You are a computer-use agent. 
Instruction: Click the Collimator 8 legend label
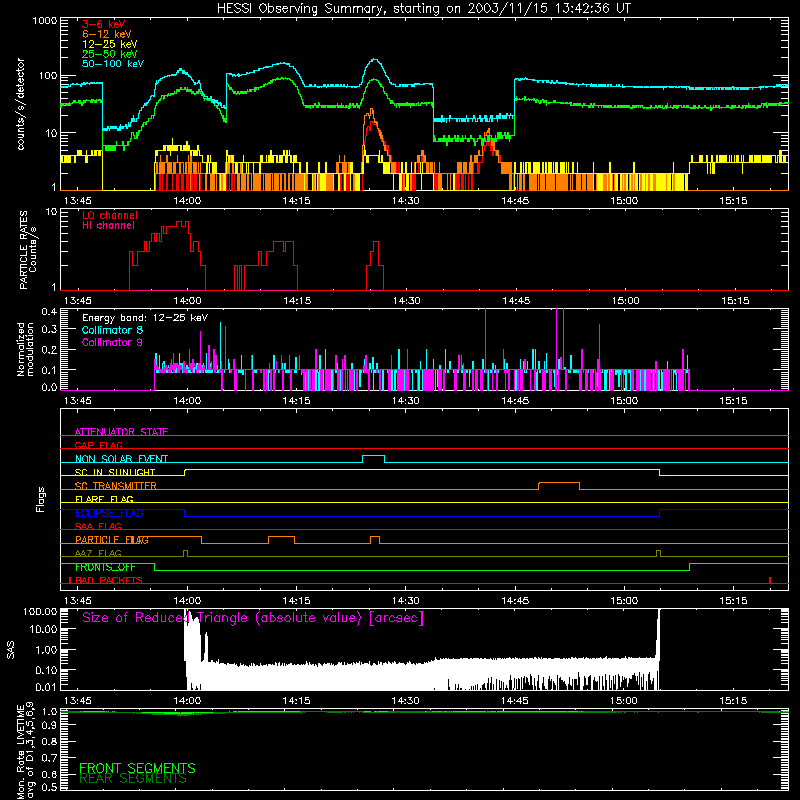point(112,330)
